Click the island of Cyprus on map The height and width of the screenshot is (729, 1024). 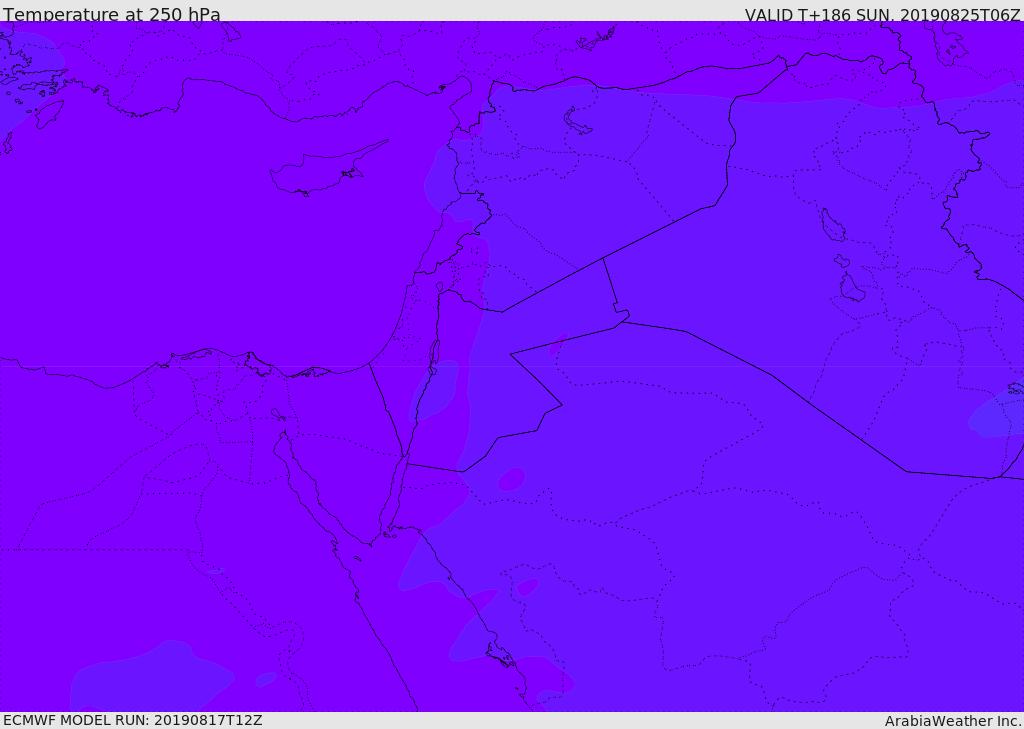(x=320, y=172)
